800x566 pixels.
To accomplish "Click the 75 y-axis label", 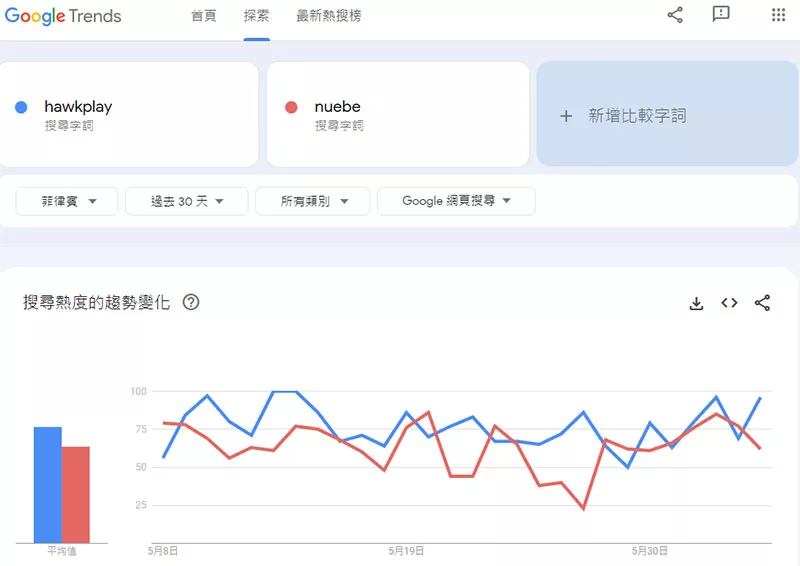I will point(141,429).
